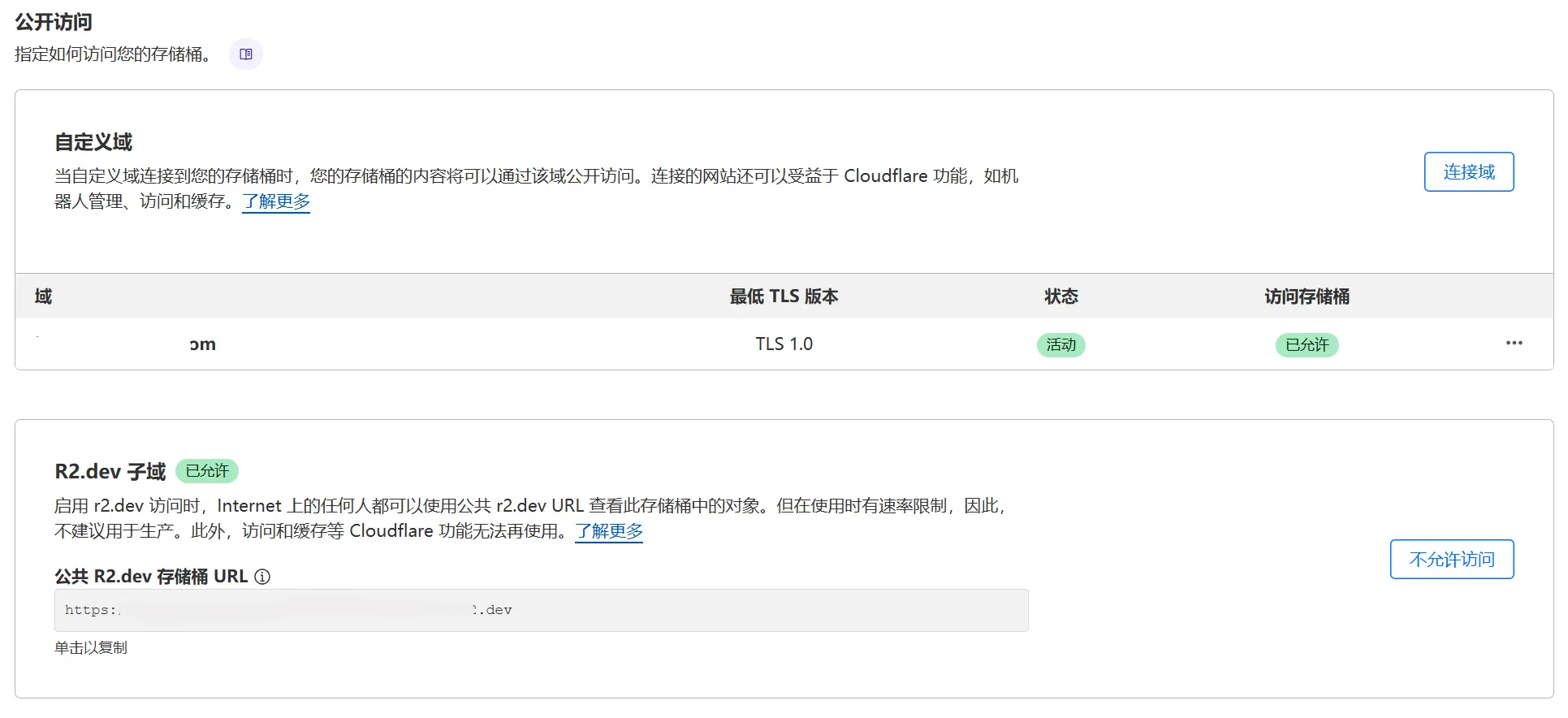
Task: Click the 状态 column header
Action: coord(1060,296)
